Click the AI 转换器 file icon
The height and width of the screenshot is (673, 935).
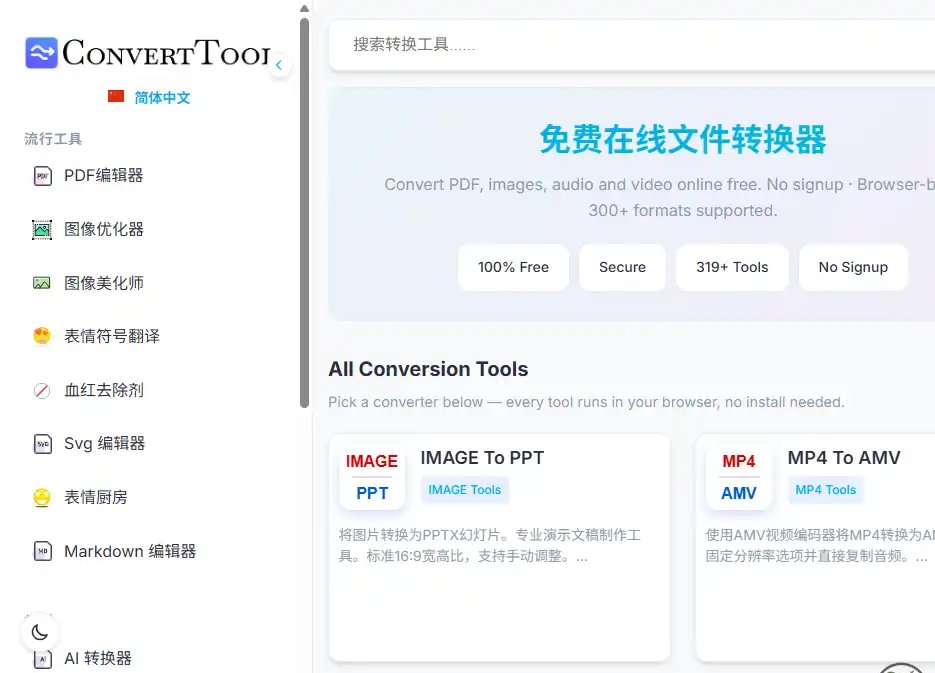click(x=42, y=659)
